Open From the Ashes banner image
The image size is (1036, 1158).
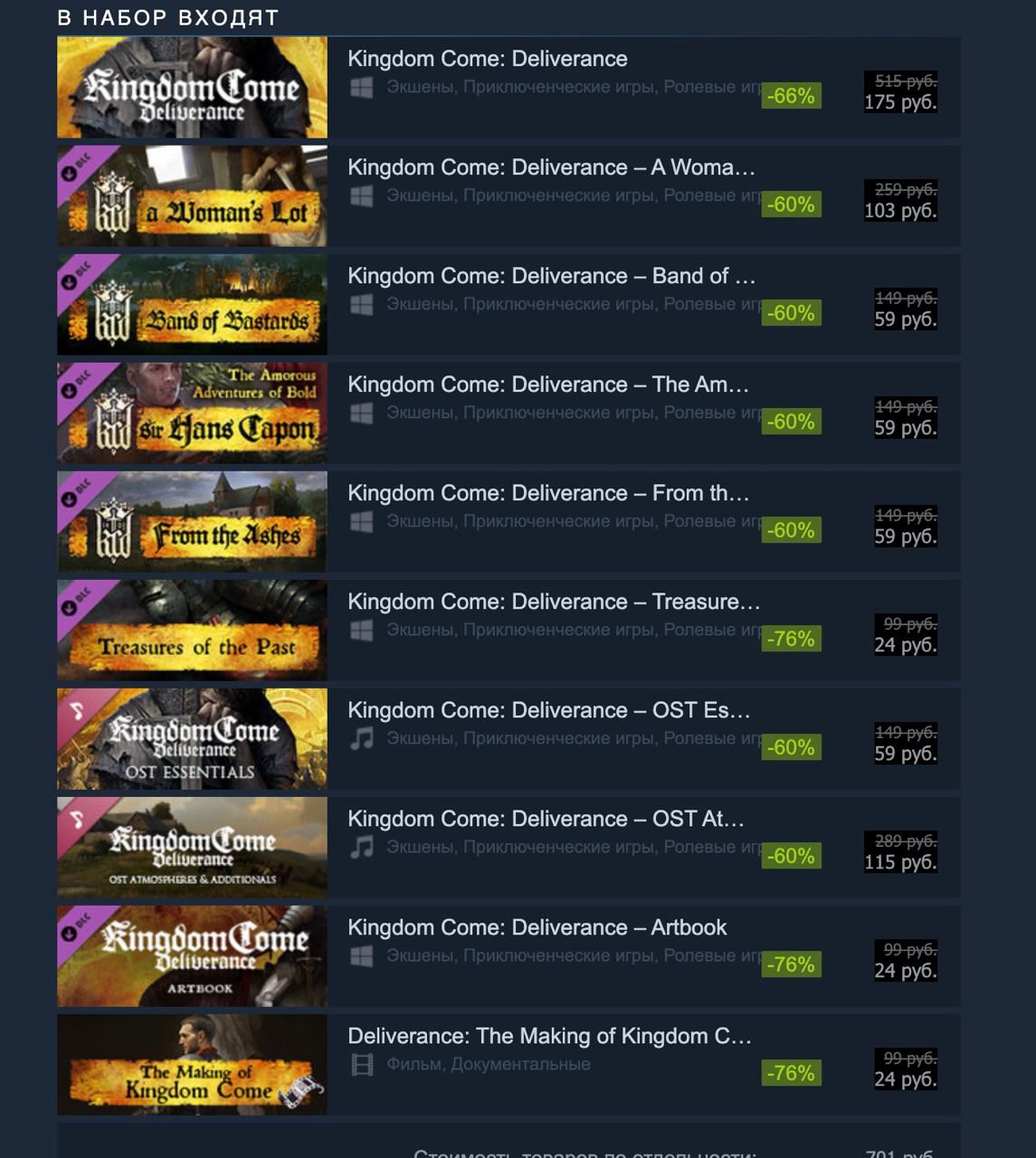192,522
